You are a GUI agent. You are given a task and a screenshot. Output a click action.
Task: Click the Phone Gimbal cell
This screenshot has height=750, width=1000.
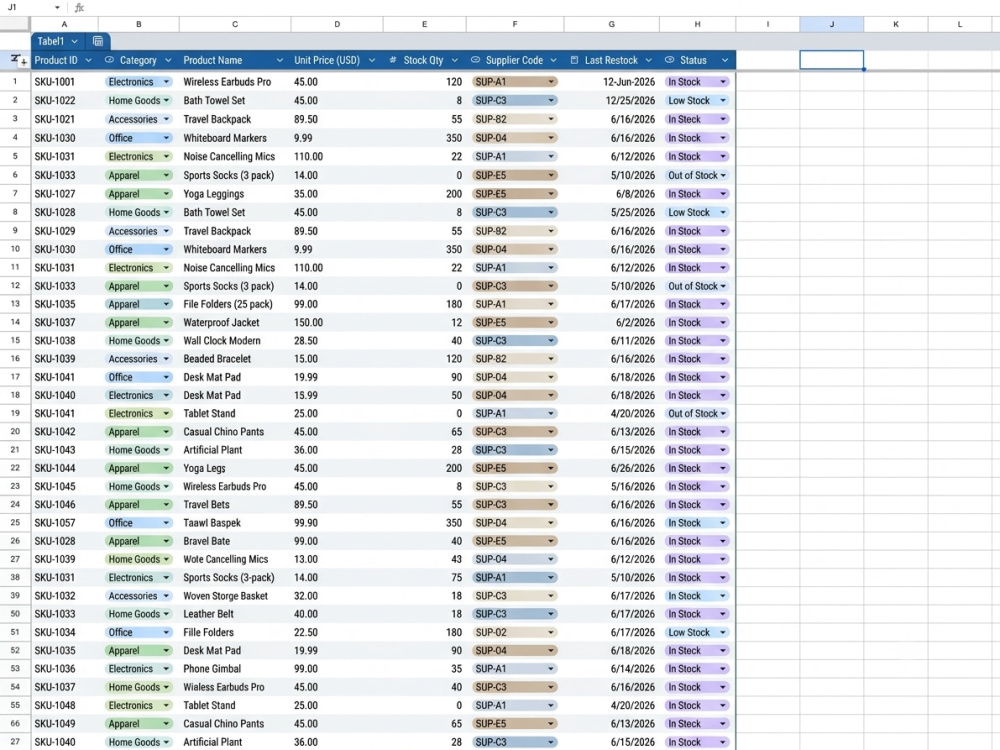pyautogui.click(x=235, y=669)
